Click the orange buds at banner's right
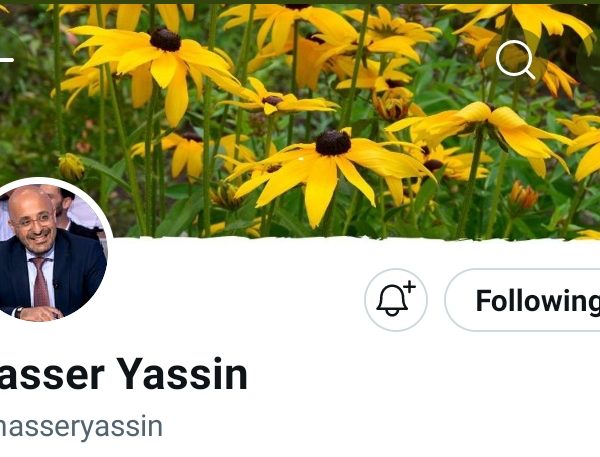 [522, 197]
